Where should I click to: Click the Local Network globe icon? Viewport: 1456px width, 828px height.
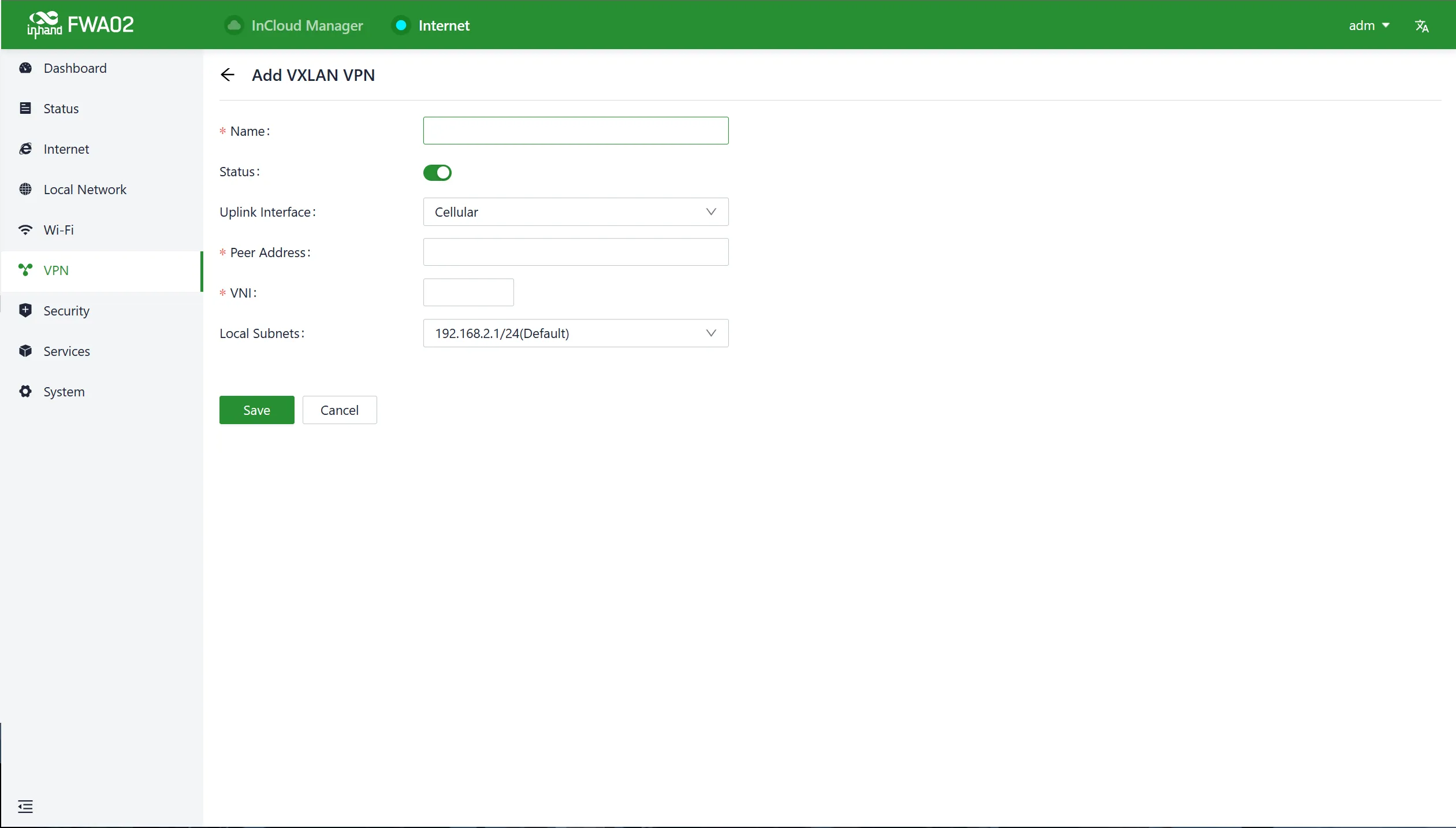[25, 190]
